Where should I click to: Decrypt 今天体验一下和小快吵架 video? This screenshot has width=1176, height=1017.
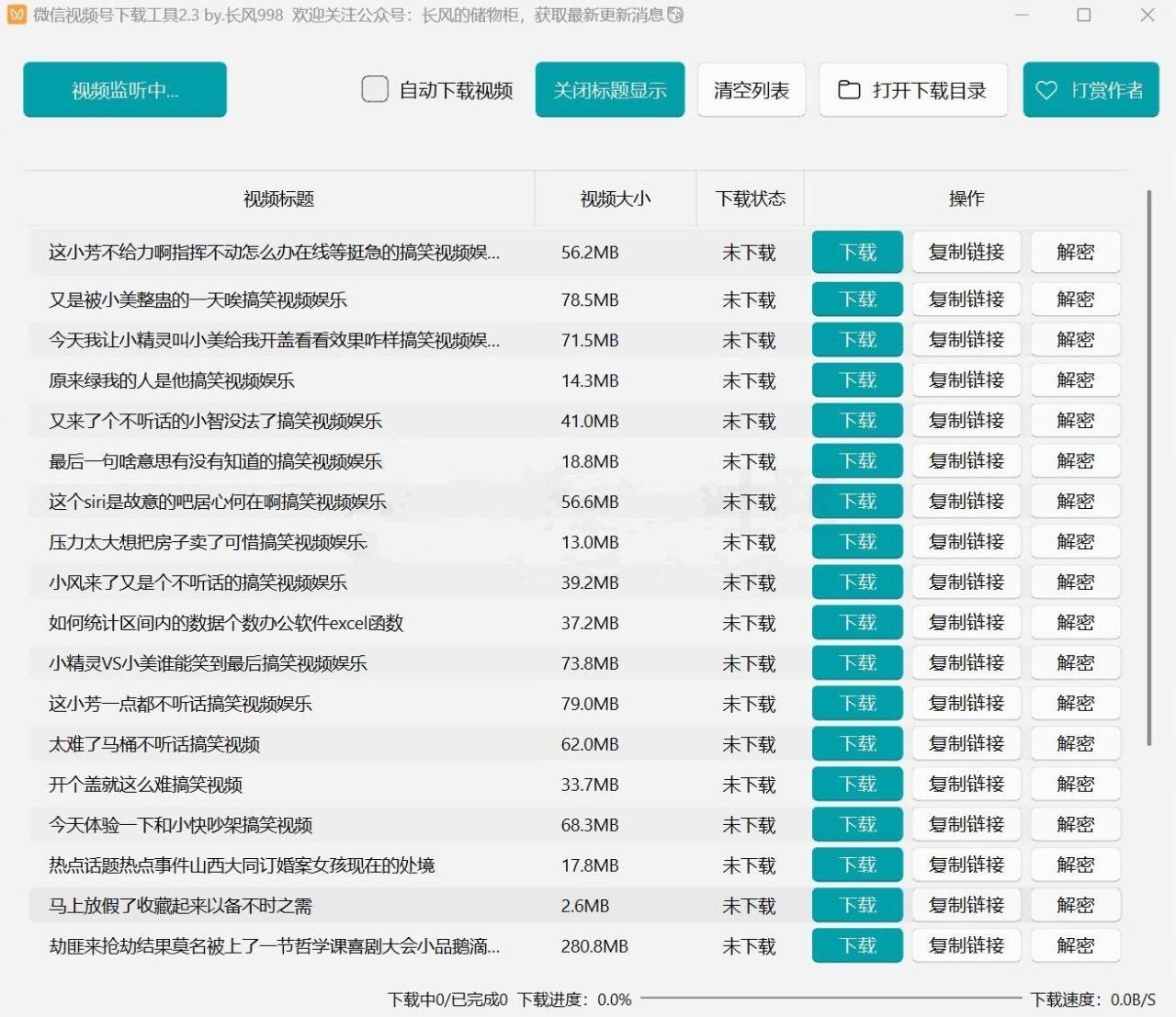(x=1075, y=825)
